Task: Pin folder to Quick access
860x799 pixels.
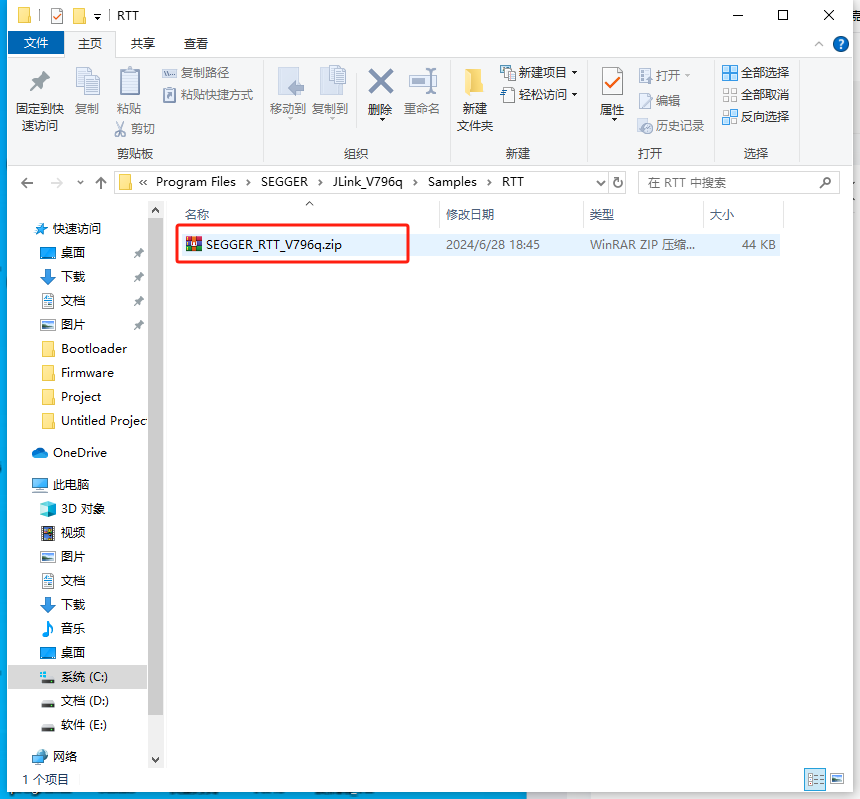Action: [x=39, y=101]
